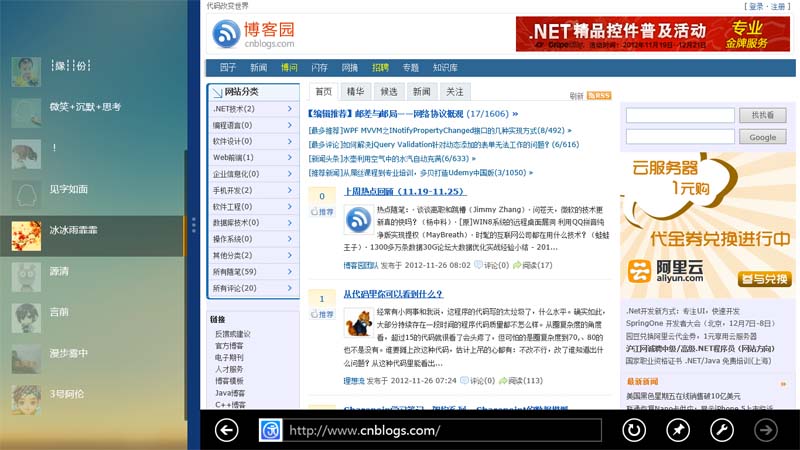Click 推荐 under the count 1
Viewport: 800px width, 450px height.
(322, 314)
